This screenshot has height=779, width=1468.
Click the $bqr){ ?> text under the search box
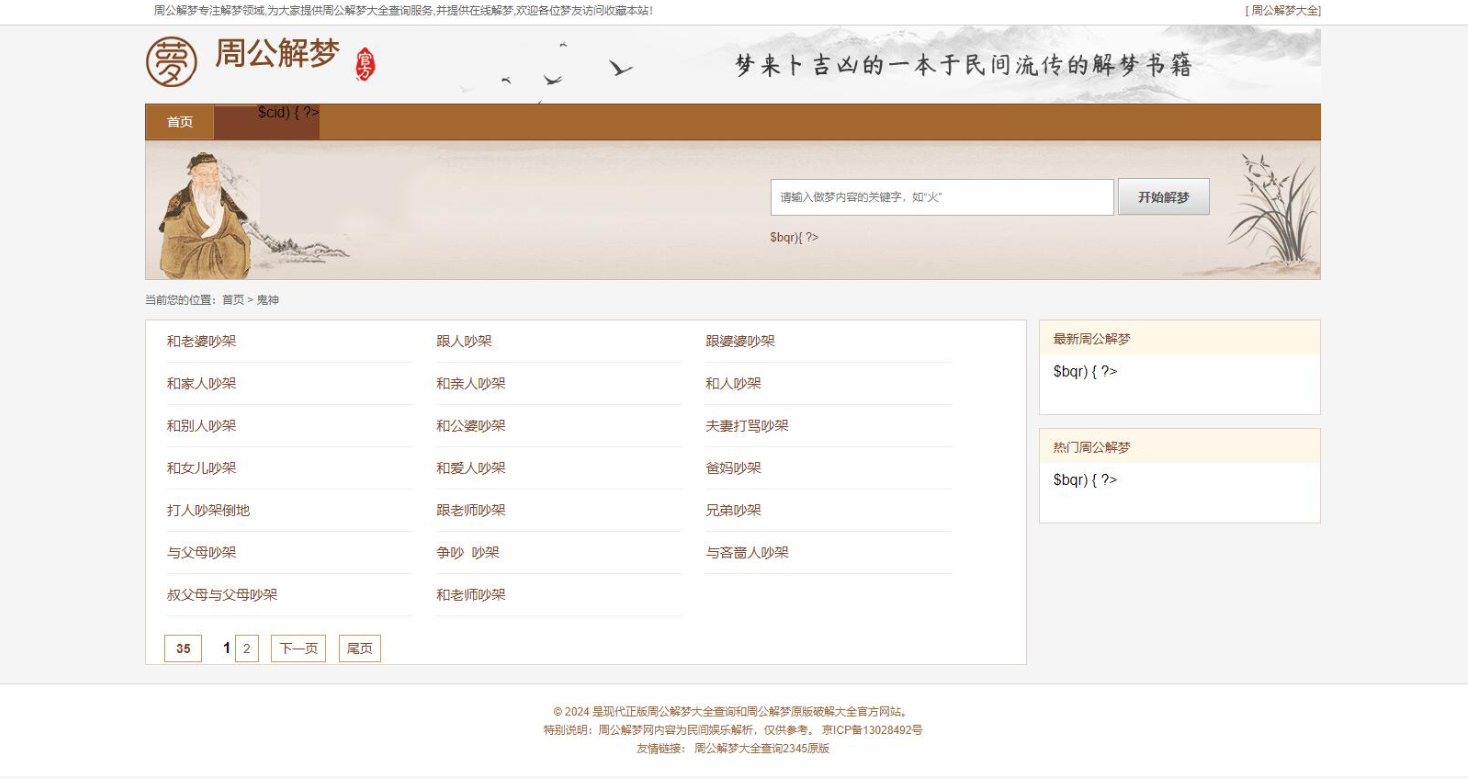click(794, 237)
